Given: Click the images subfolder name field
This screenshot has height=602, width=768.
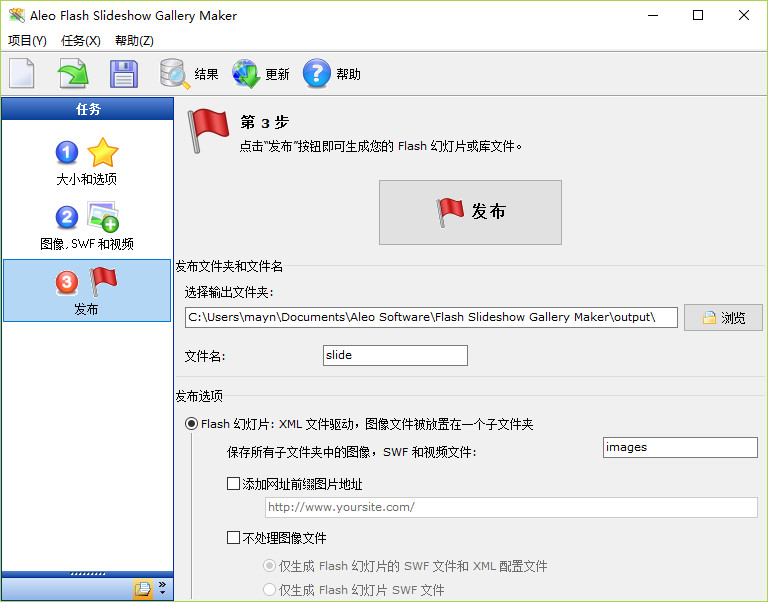Looking at the screenshot, I should click(x=680, y=447).
